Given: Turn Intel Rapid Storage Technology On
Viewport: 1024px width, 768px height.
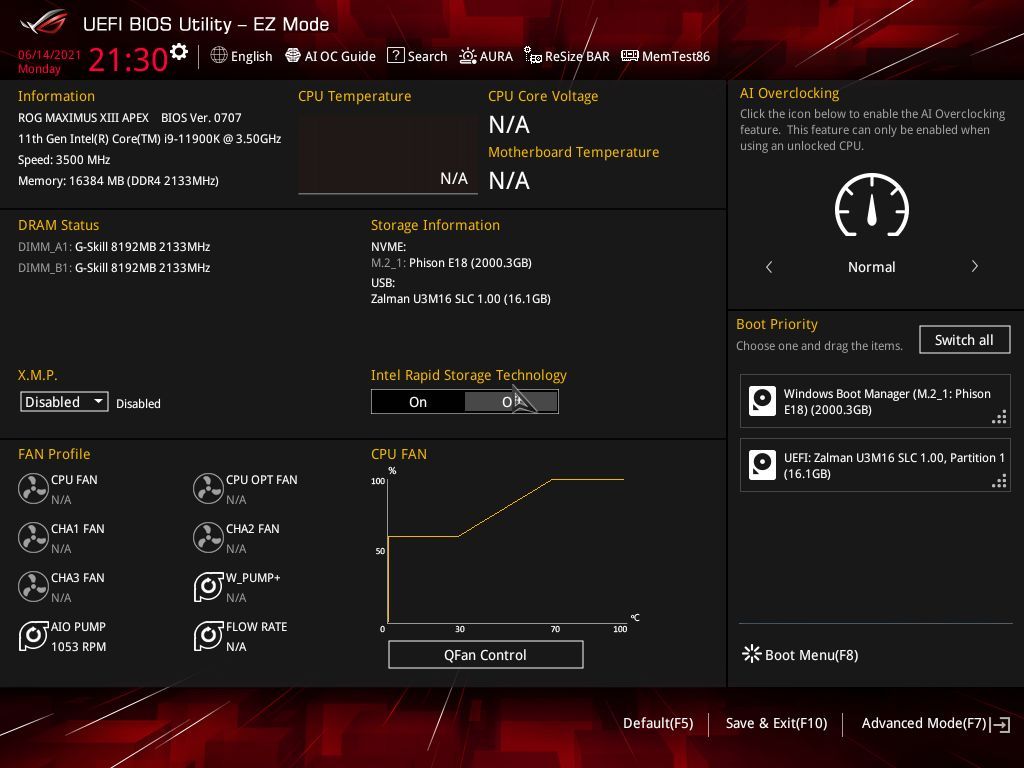Looking at the screenshot, I should (x=418, y=402).
